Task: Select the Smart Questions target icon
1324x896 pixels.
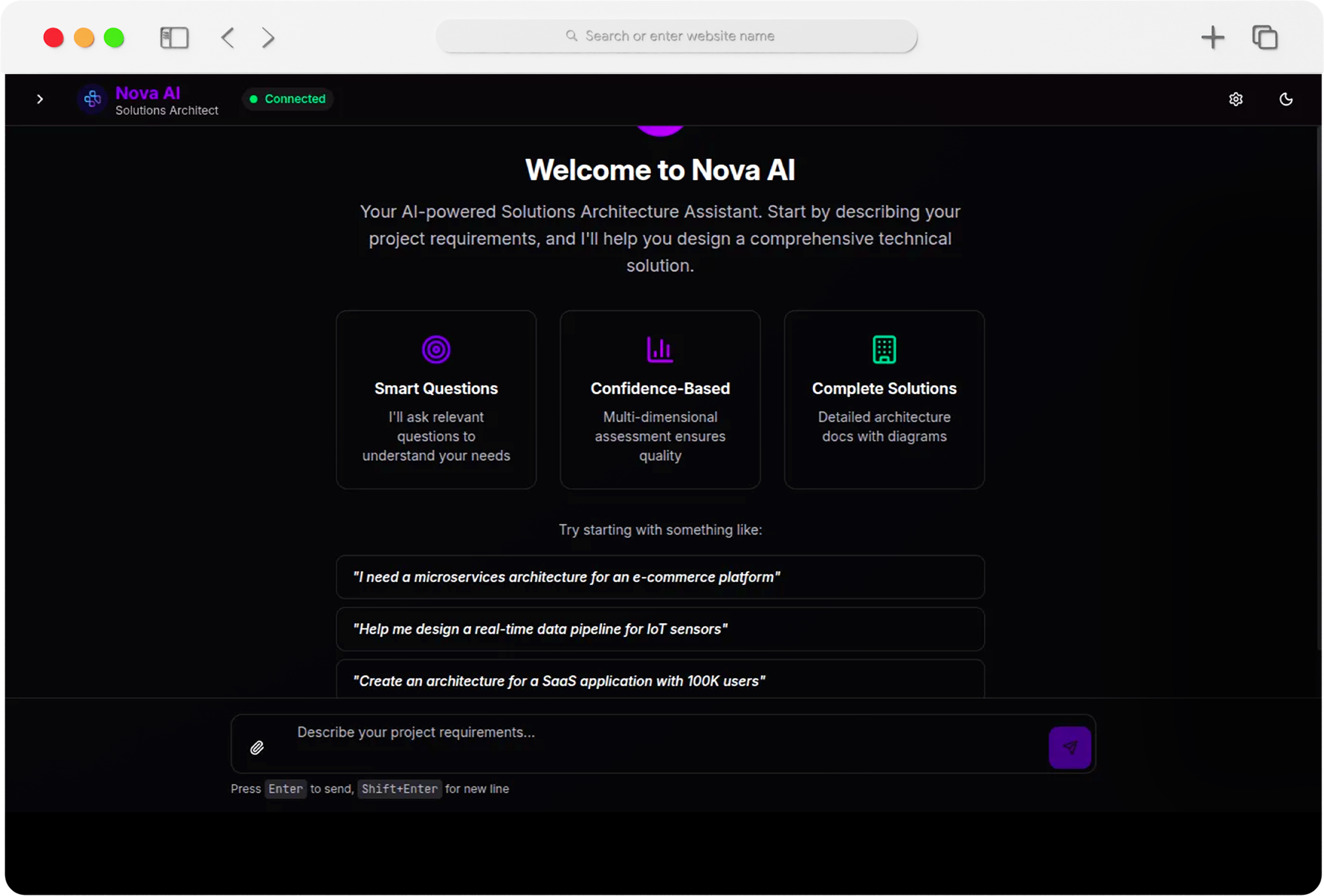Action: [436, 349]
